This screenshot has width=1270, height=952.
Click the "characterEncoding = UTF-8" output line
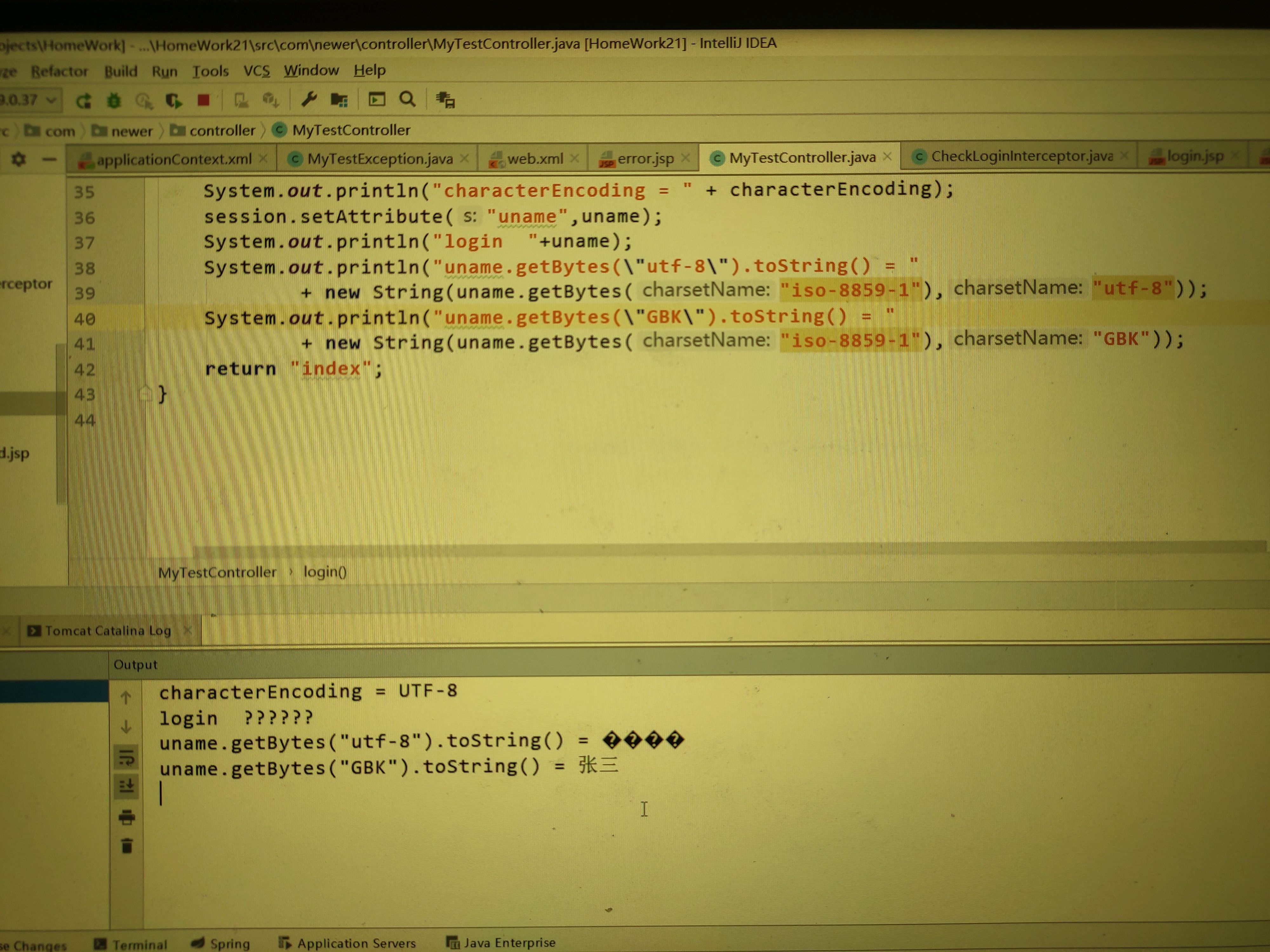tap(308, 691)
